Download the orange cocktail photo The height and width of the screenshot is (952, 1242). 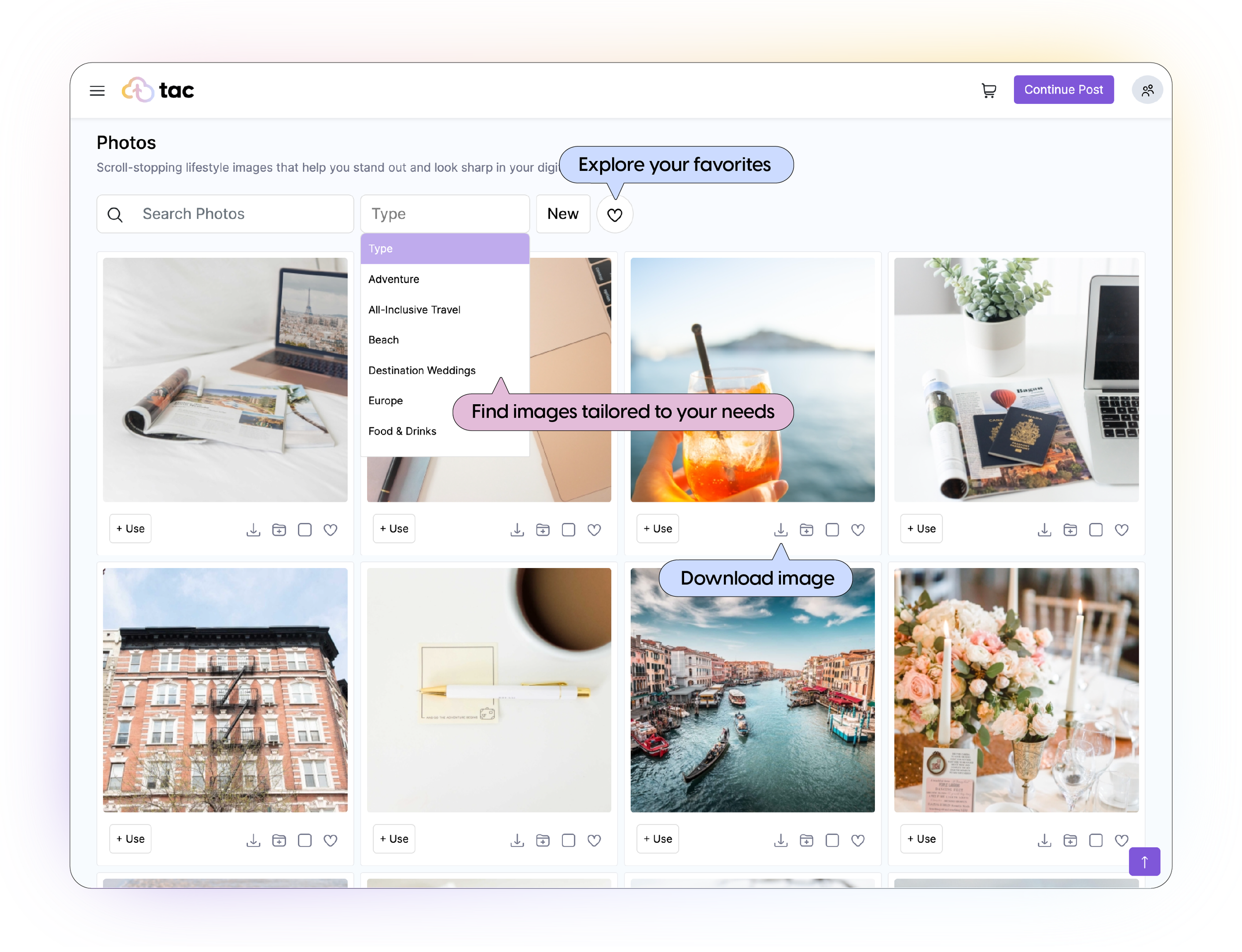click(x=780, y=530)
